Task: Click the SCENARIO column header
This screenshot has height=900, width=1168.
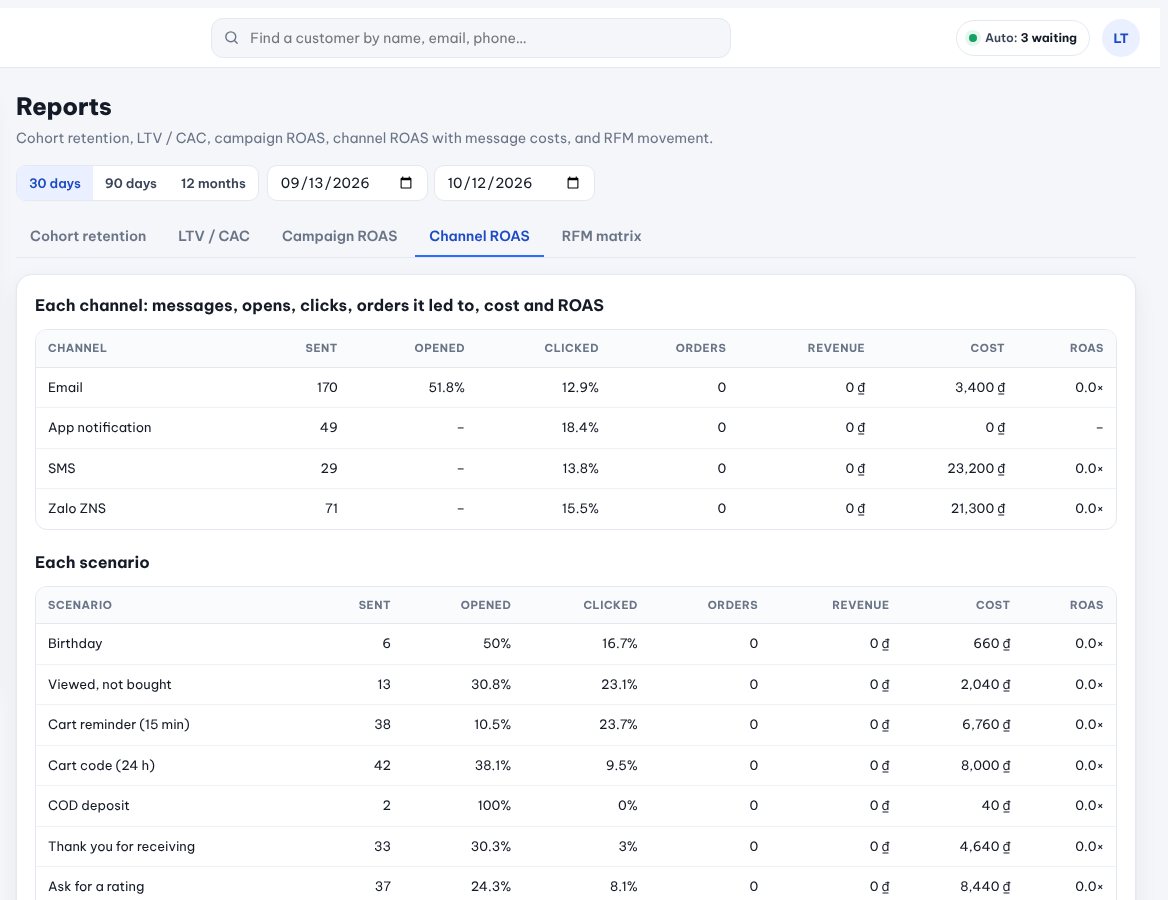Action: click(80, 605)
